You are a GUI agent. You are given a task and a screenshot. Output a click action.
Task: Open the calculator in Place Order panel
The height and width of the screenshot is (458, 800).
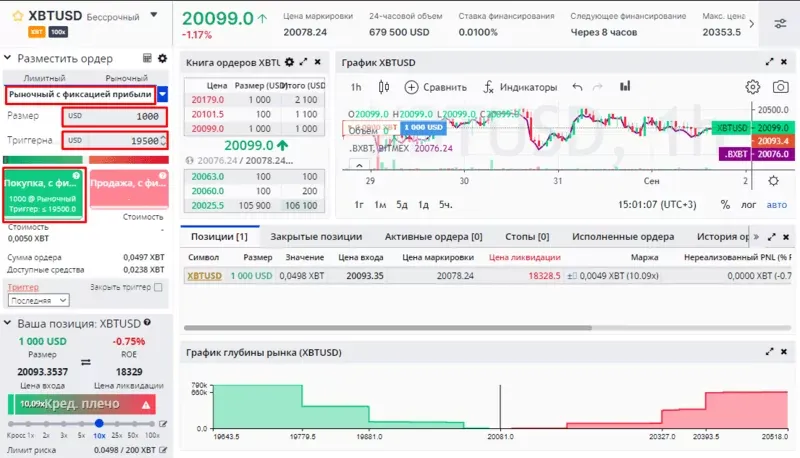tap(147, 58)
